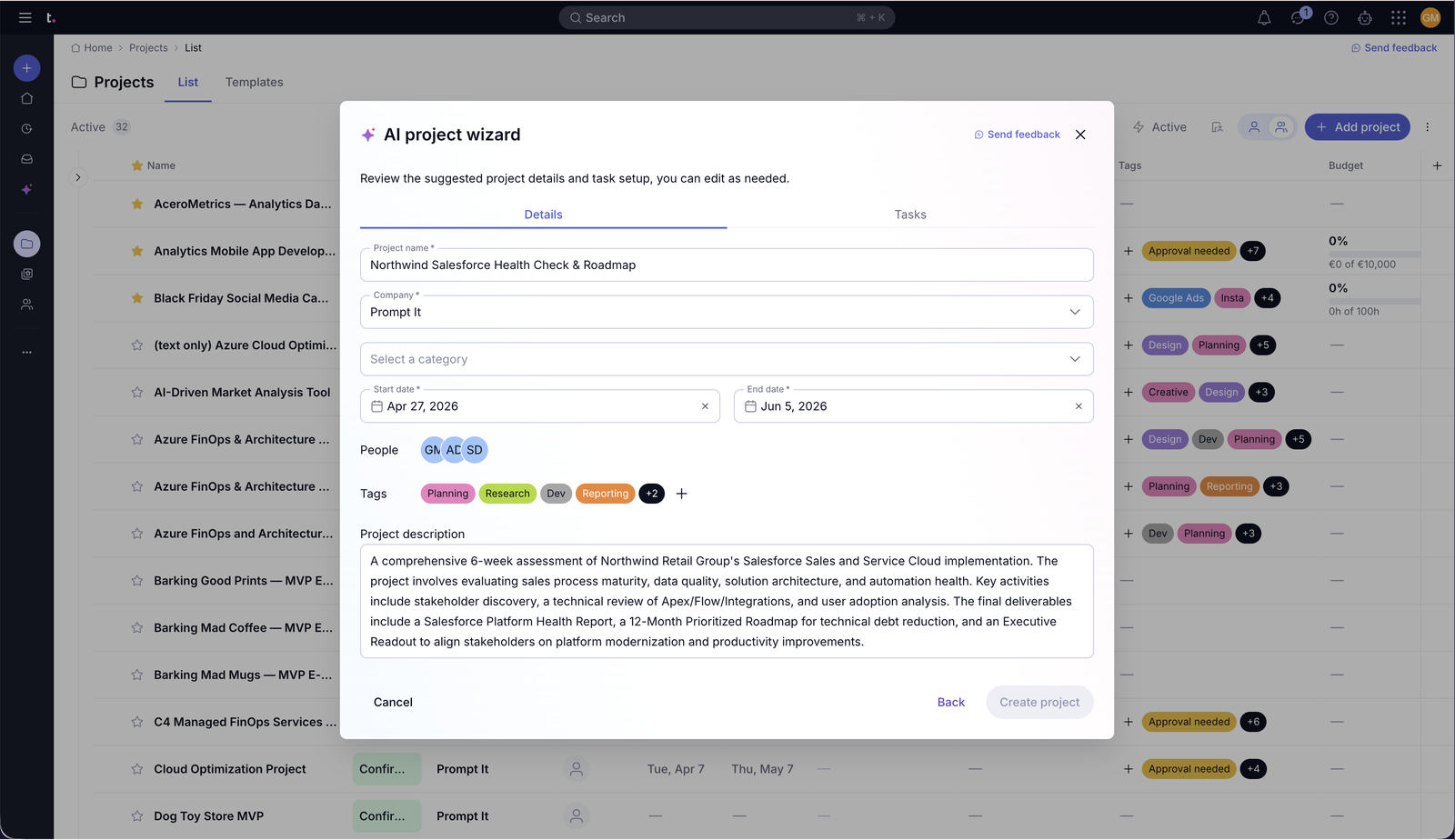Click the Project name input field
This screenshot has width=1455, height=840.
[727, 265]
